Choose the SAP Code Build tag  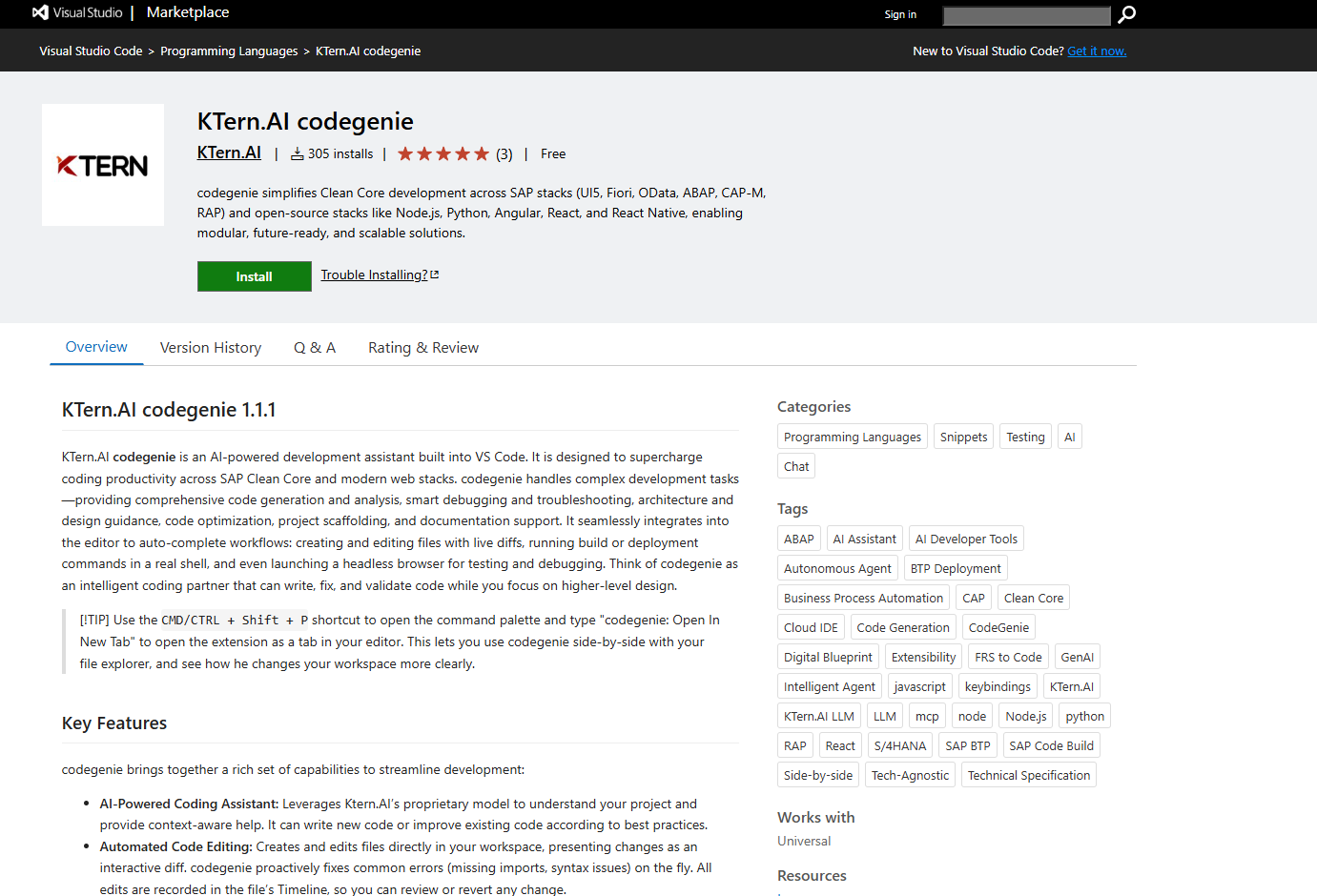(1051, 746)
